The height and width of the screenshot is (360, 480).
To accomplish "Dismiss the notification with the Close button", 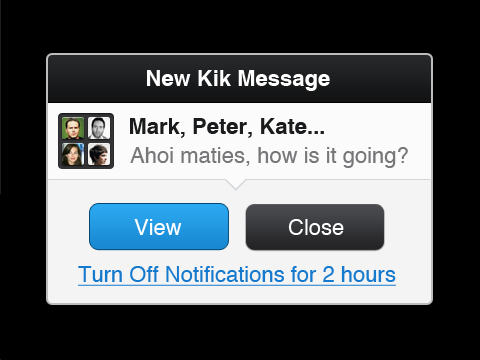I will (x=315, y=227).
